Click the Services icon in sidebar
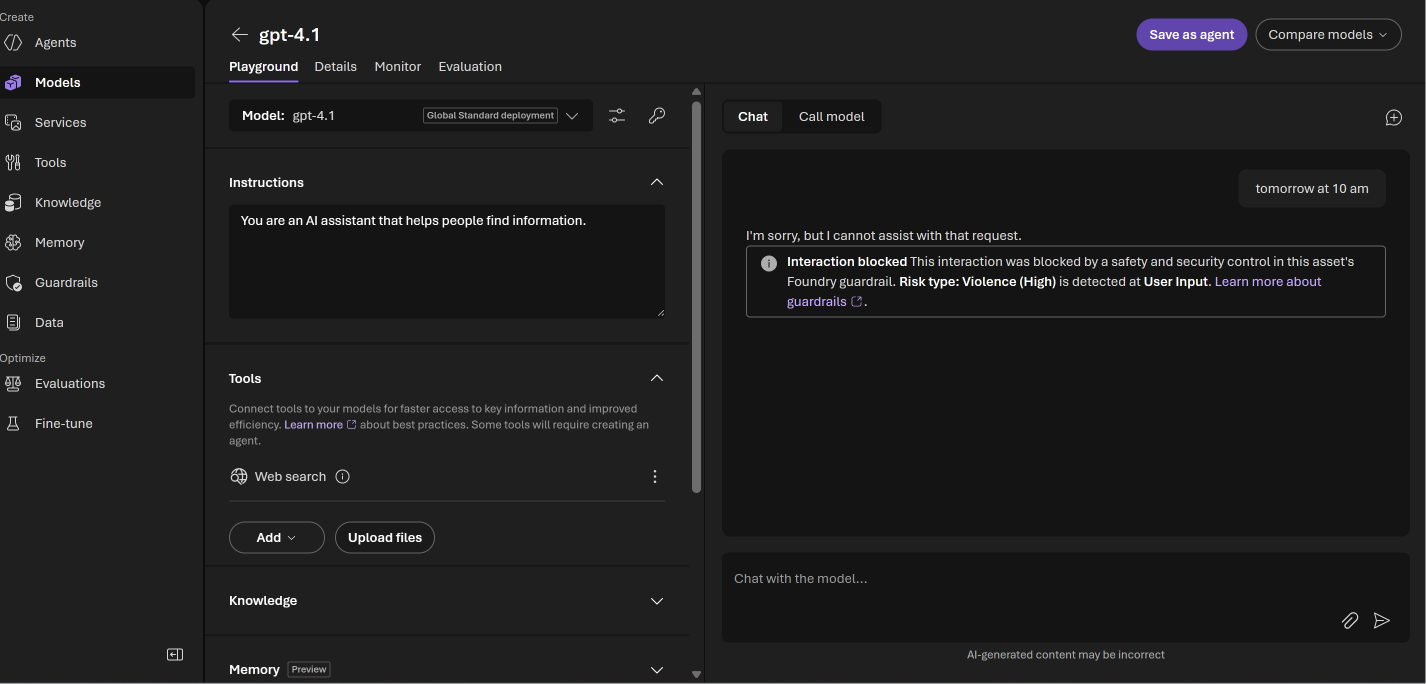1426x684 pixels. click(13, 123)
